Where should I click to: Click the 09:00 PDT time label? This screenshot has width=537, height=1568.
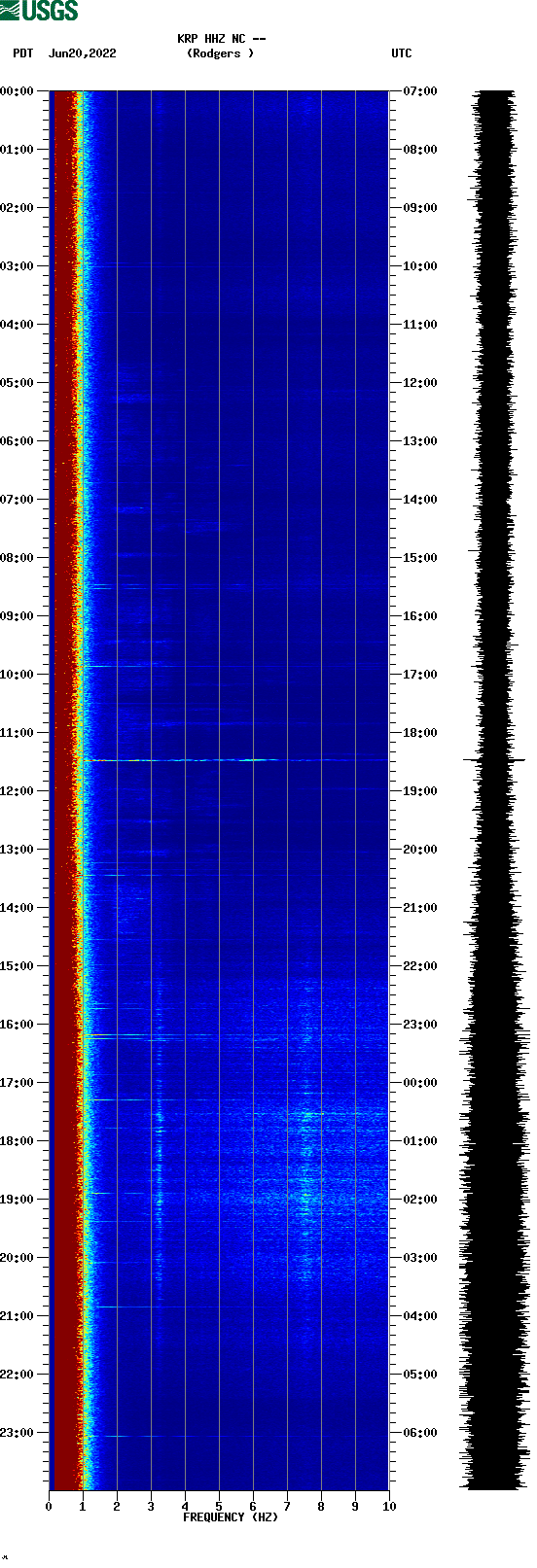coord(18,616)
